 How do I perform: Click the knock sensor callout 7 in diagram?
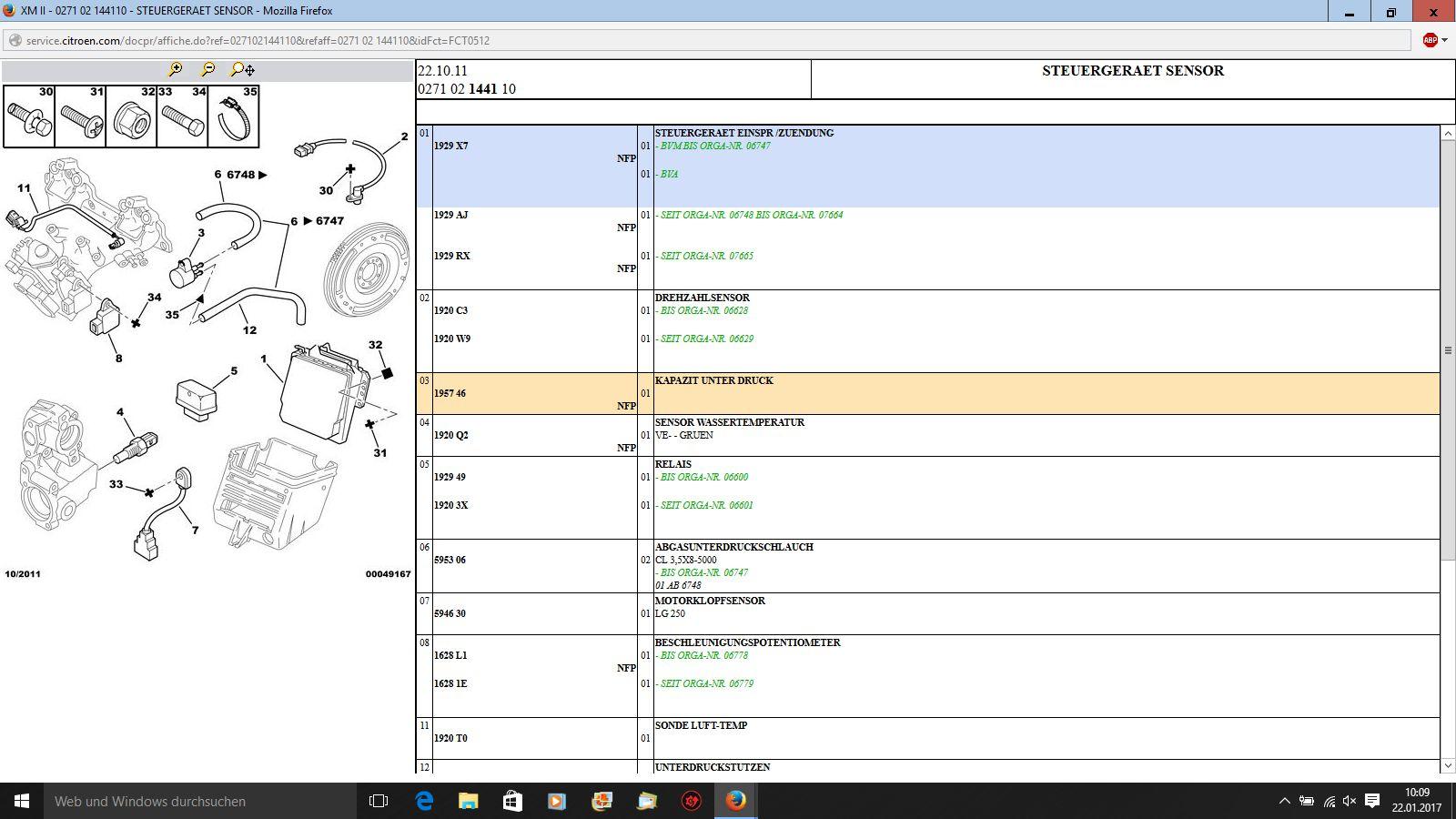[195, 531]
